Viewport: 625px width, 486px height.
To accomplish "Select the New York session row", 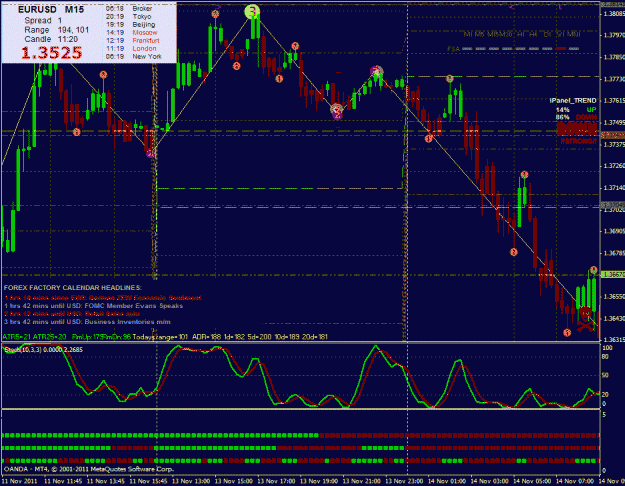I will click(134, 56).
